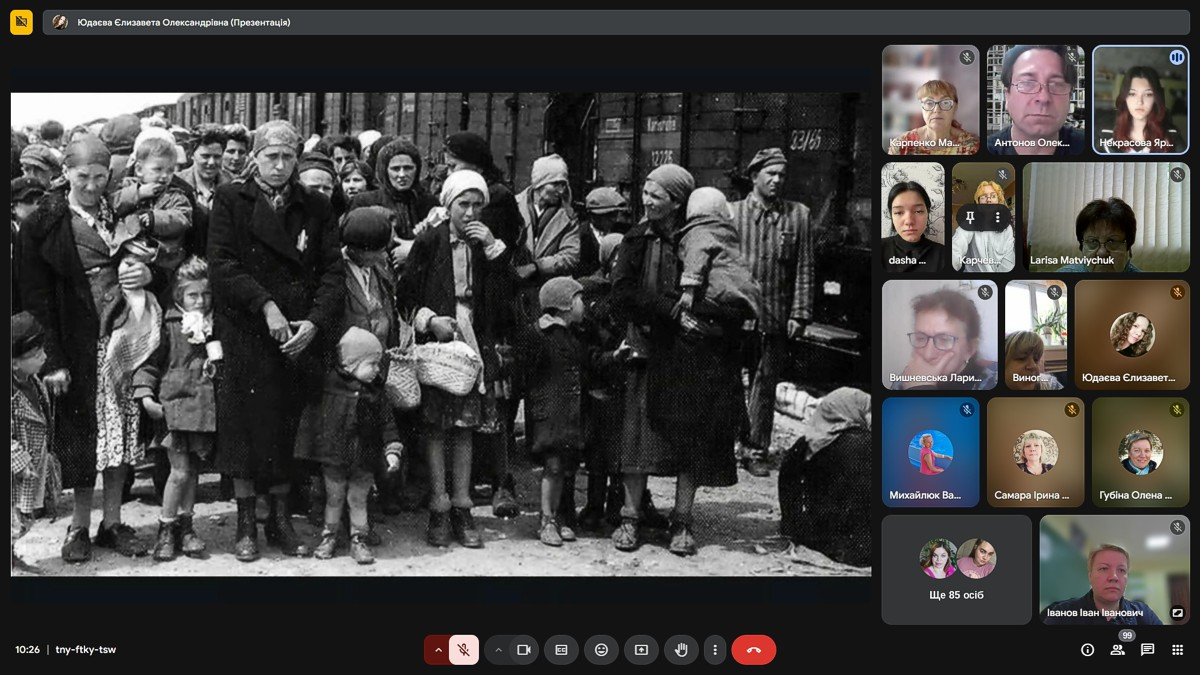This screenshot has height=675, width=1200.
Task: Unmute the microphone
Action: (464, 650)
